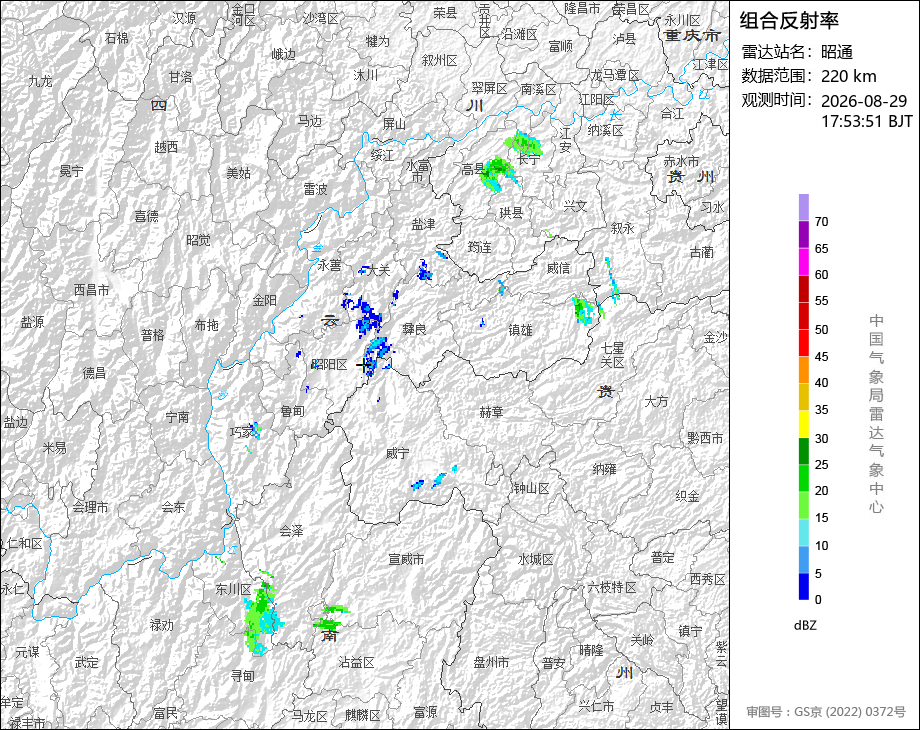Viewport: 920px width, 730px height.
Task: Select the magenta 60–65 dBZ legend swatch
Action: point(804,262)
